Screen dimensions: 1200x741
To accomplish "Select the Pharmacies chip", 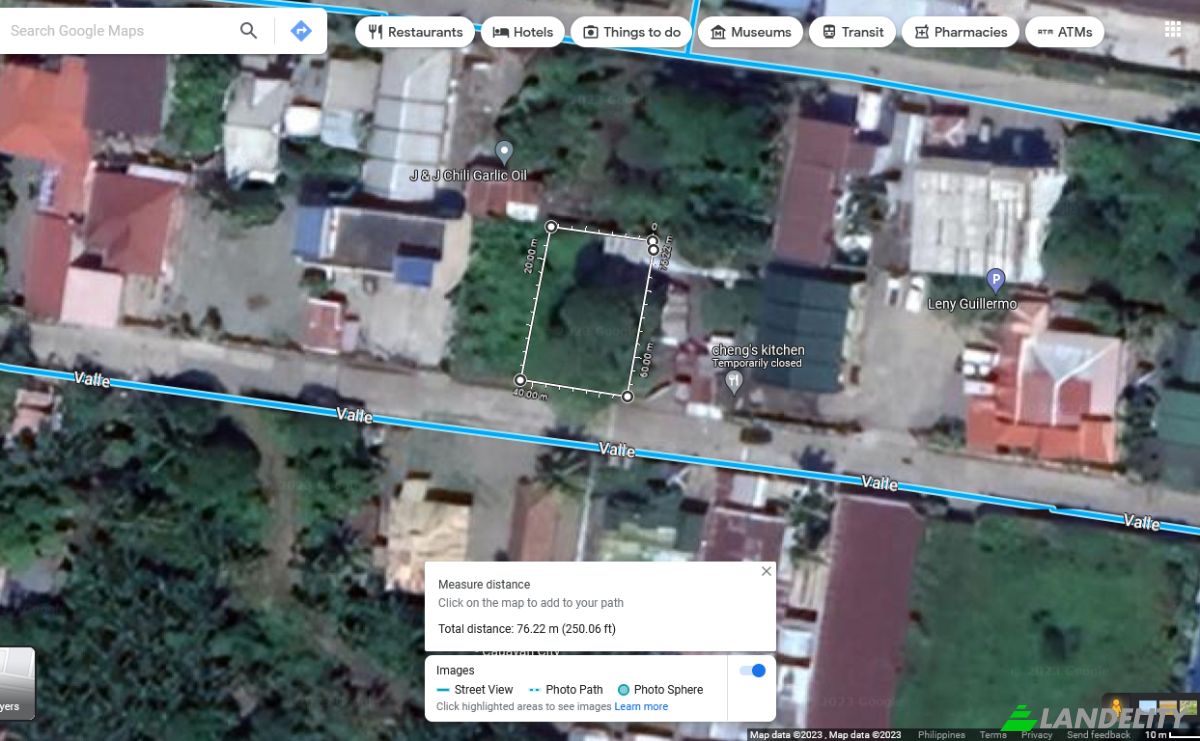I will [960, 32].
